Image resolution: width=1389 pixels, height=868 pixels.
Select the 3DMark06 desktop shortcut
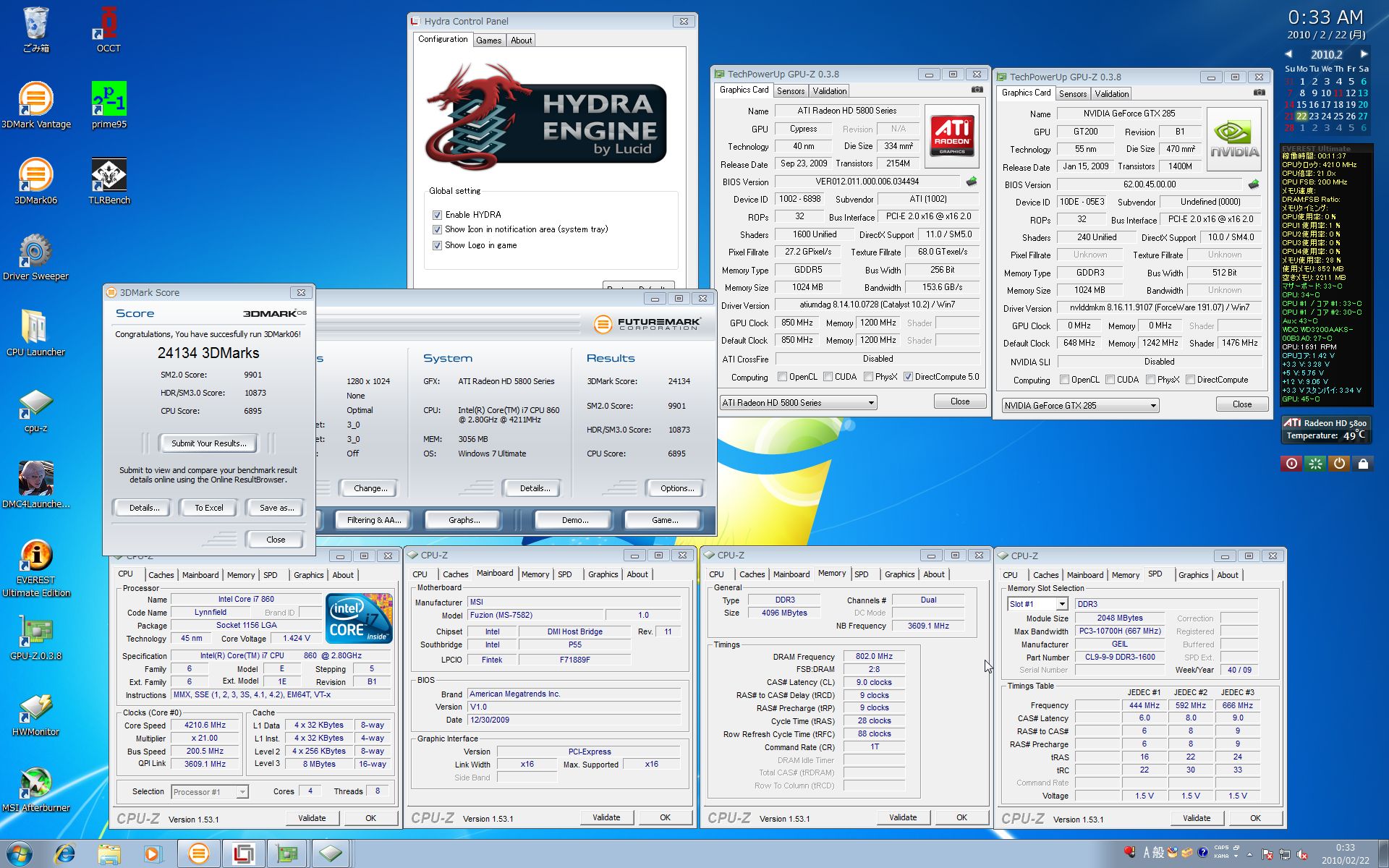coord(35,181)
